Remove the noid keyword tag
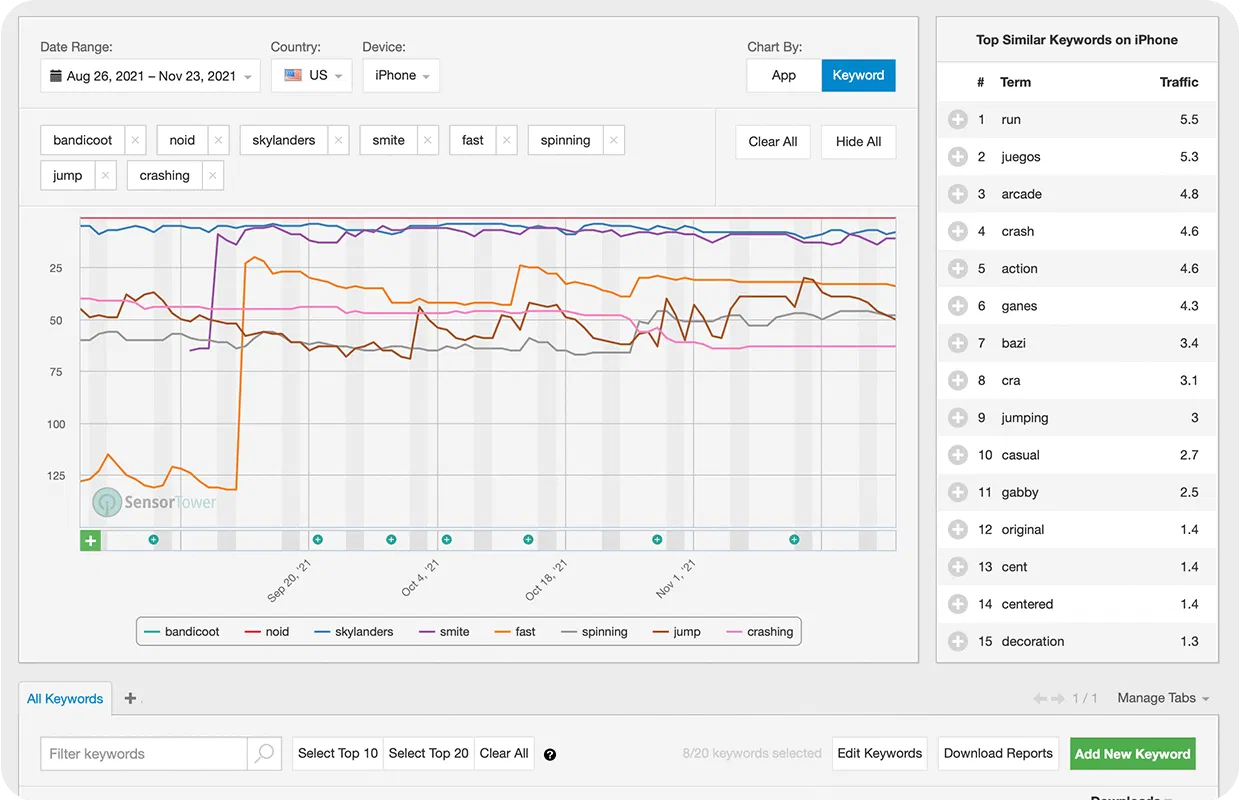 (x=219, y=141)
